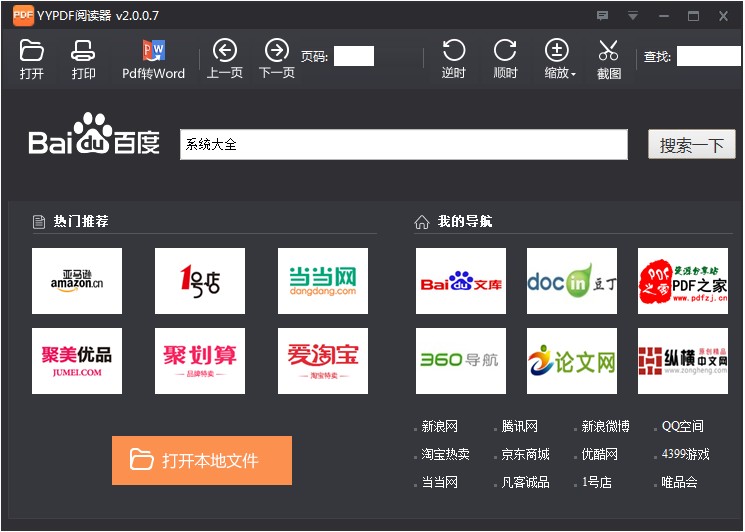Image resolution: width=745 pixels, height=532 pixels.
Task: Open the QQ空间 link
Action: coord(683,427)
